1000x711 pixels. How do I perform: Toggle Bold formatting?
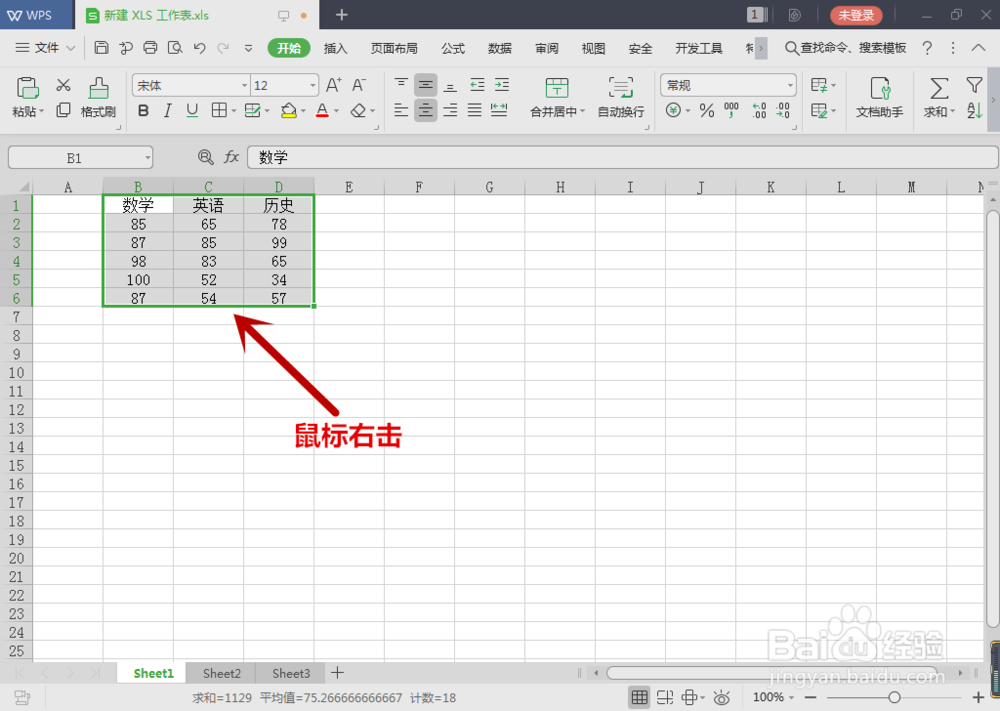143,111
